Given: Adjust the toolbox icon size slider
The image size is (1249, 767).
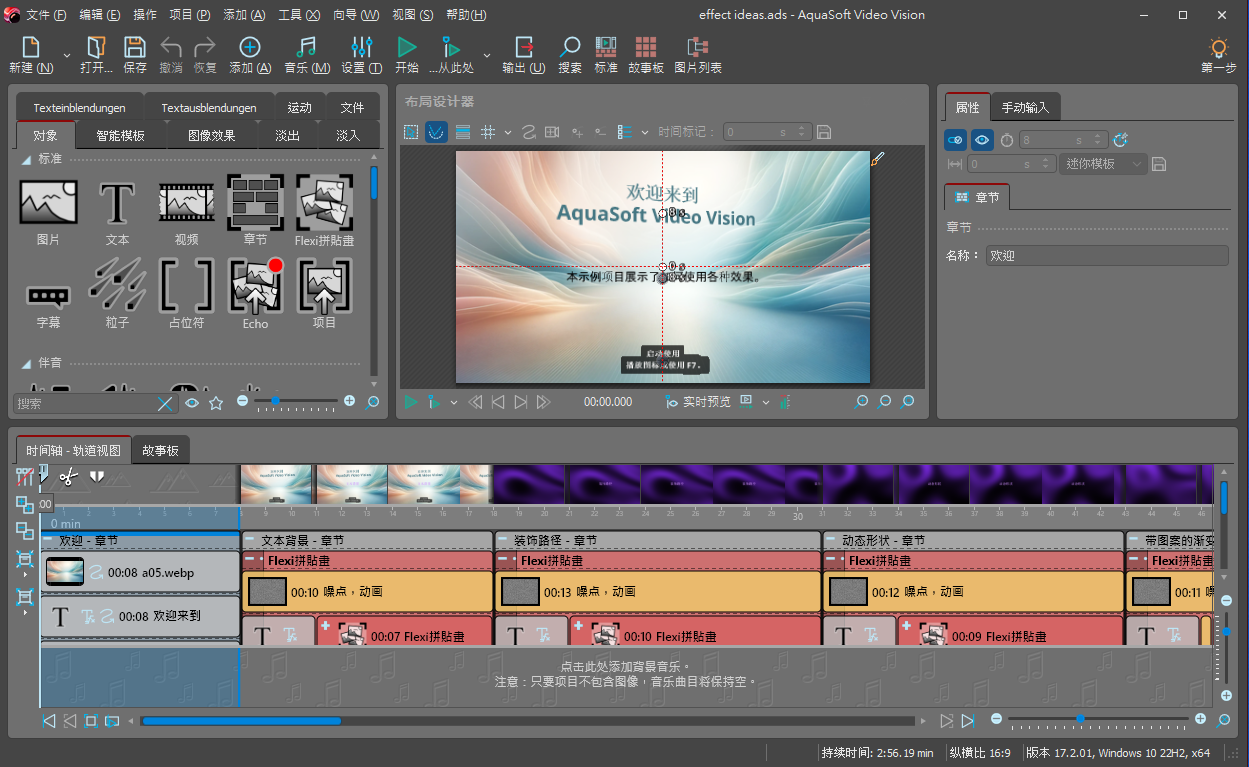Looking at the screenshot, I should tap(295, 401).
